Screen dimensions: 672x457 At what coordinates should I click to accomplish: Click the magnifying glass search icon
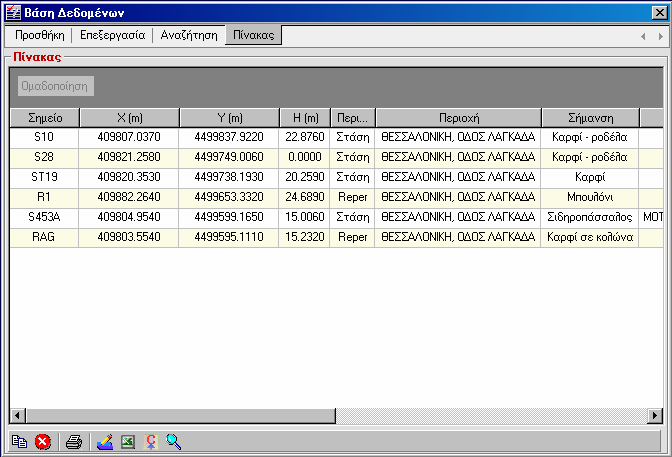pyautogui.click(x=174, y=442)
